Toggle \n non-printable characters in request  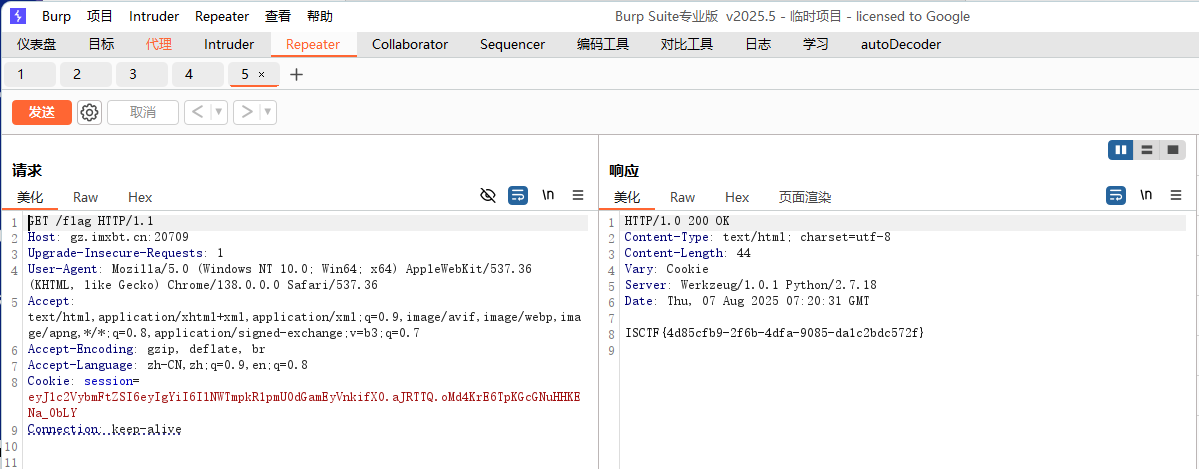548,195
